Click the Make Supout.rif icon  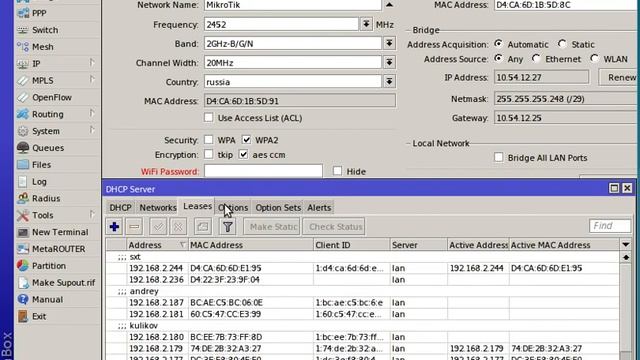point(23,282)
